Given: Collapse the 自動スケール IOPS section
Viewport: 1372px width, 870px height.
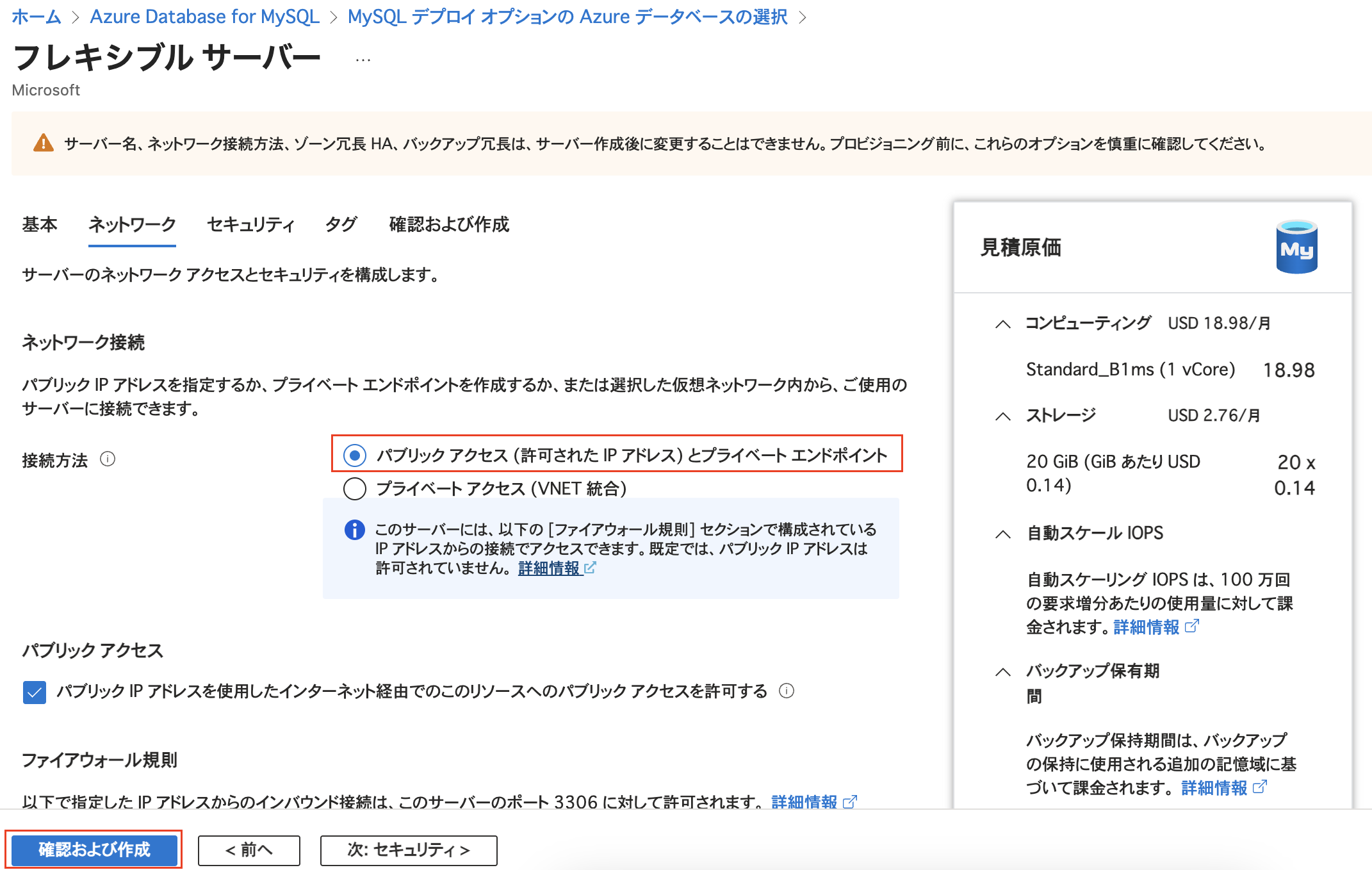Looking at the screenshot, I should (x=1003, y=534).
